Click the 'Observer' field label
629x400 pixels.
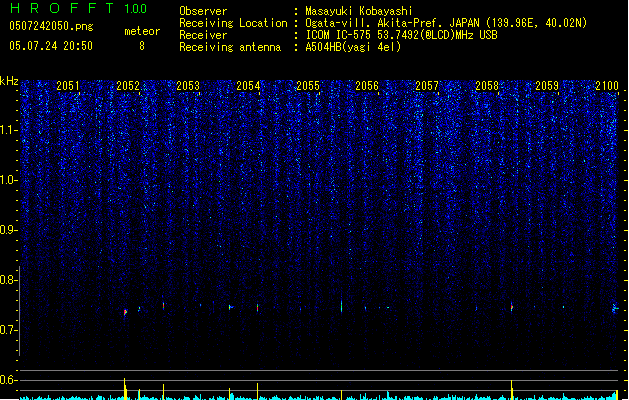pyautogui.click(x=203, y=11)
